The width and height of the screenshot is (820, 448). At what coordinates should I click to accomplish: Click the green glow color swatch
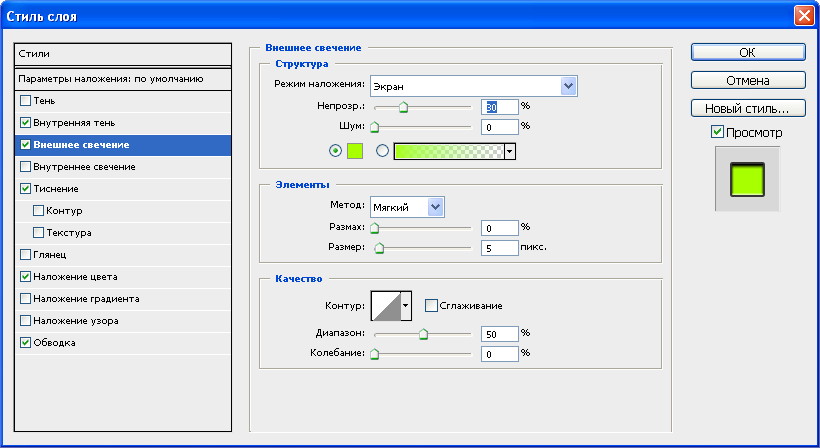pos(355,151)
